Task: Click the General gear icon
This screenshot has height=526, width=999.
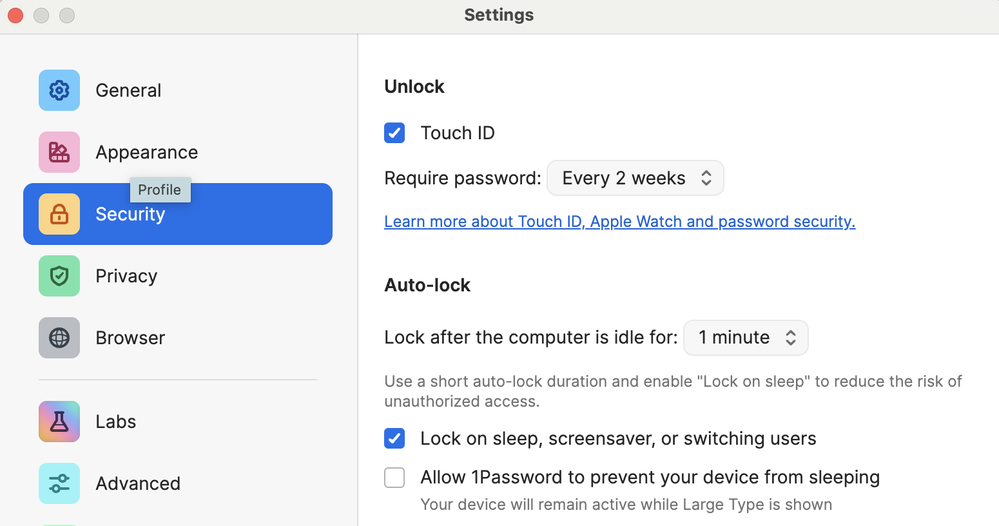Action: coord(59,90)
